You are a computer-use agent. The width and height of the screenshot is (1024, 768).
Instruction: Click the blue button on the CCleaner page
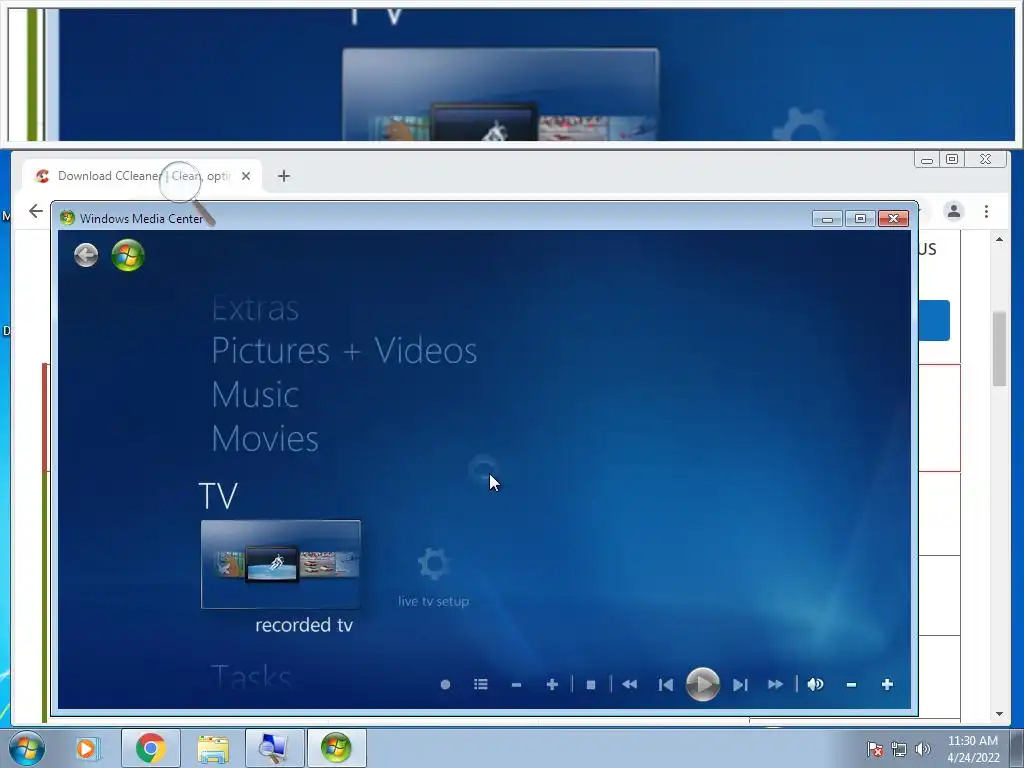coord(935,321)
